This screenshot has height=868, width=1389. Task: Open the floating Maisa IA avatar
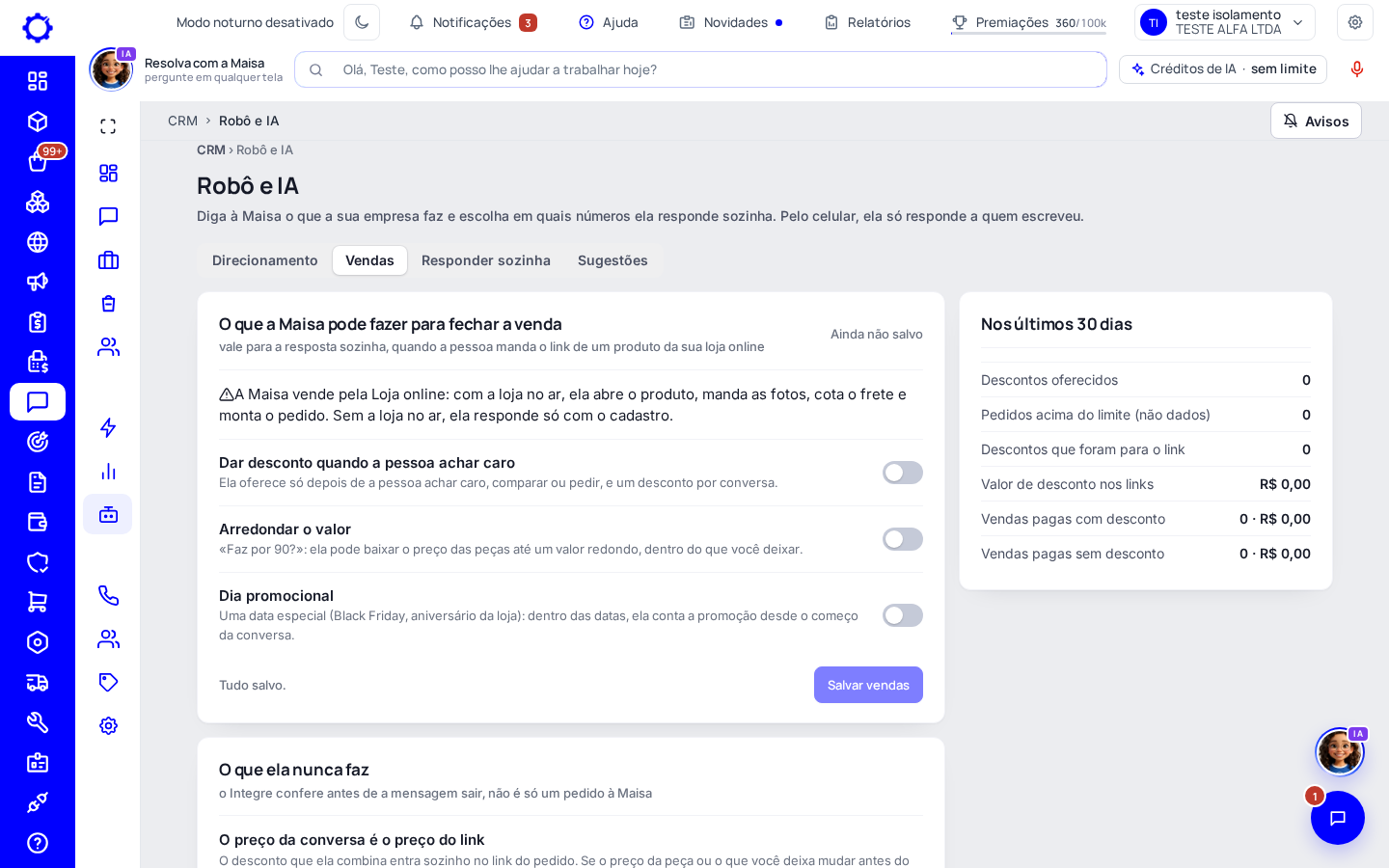(x=1340, y=751)
